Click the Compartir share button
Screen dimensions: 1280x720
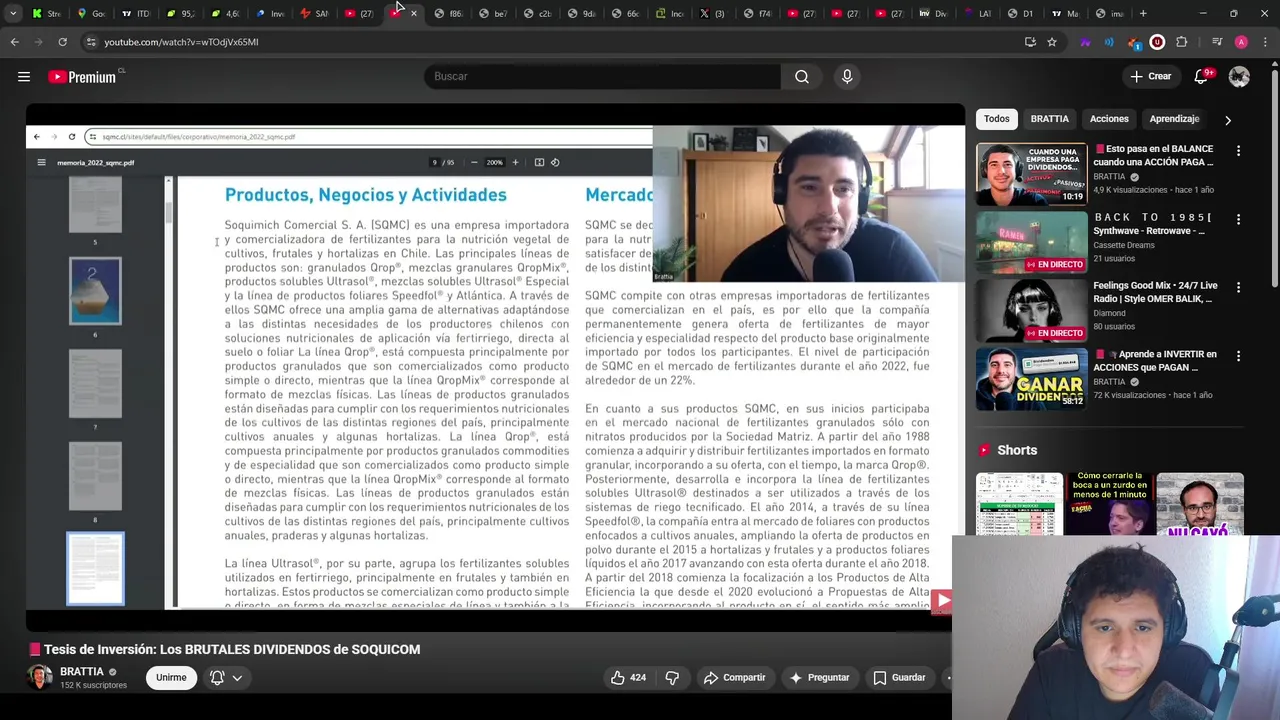(734, 678)
